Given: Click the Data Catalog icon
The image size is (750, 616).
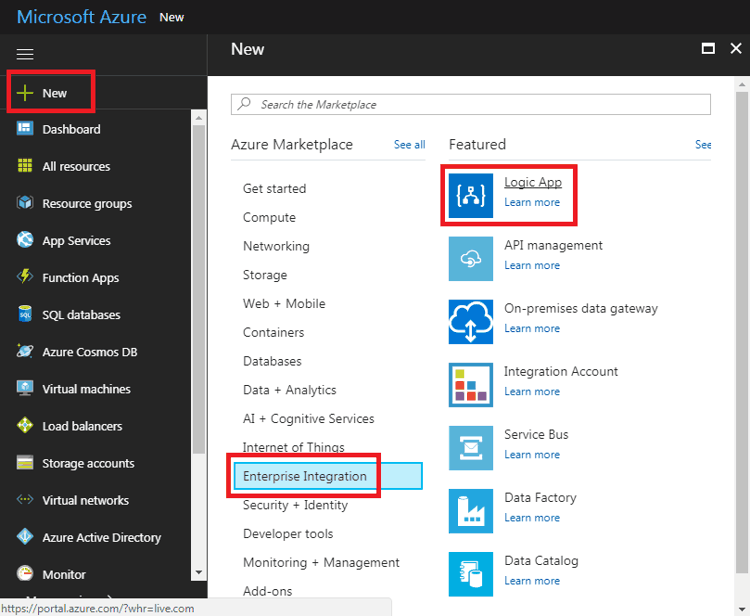Looking at the screenshot, I should [x=471, y=573].
